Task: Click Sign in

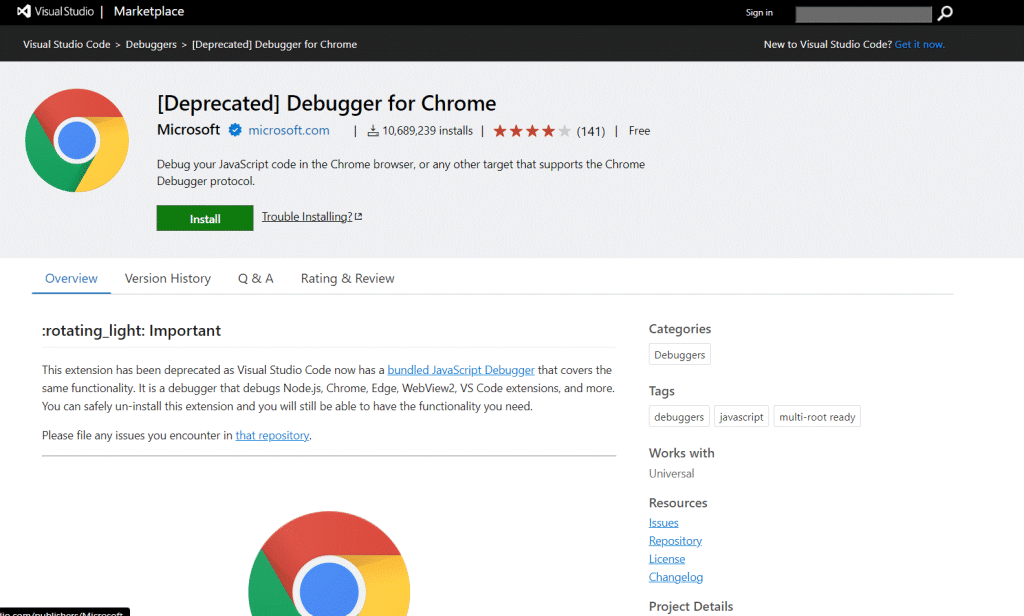Action: tap(759, 12)
